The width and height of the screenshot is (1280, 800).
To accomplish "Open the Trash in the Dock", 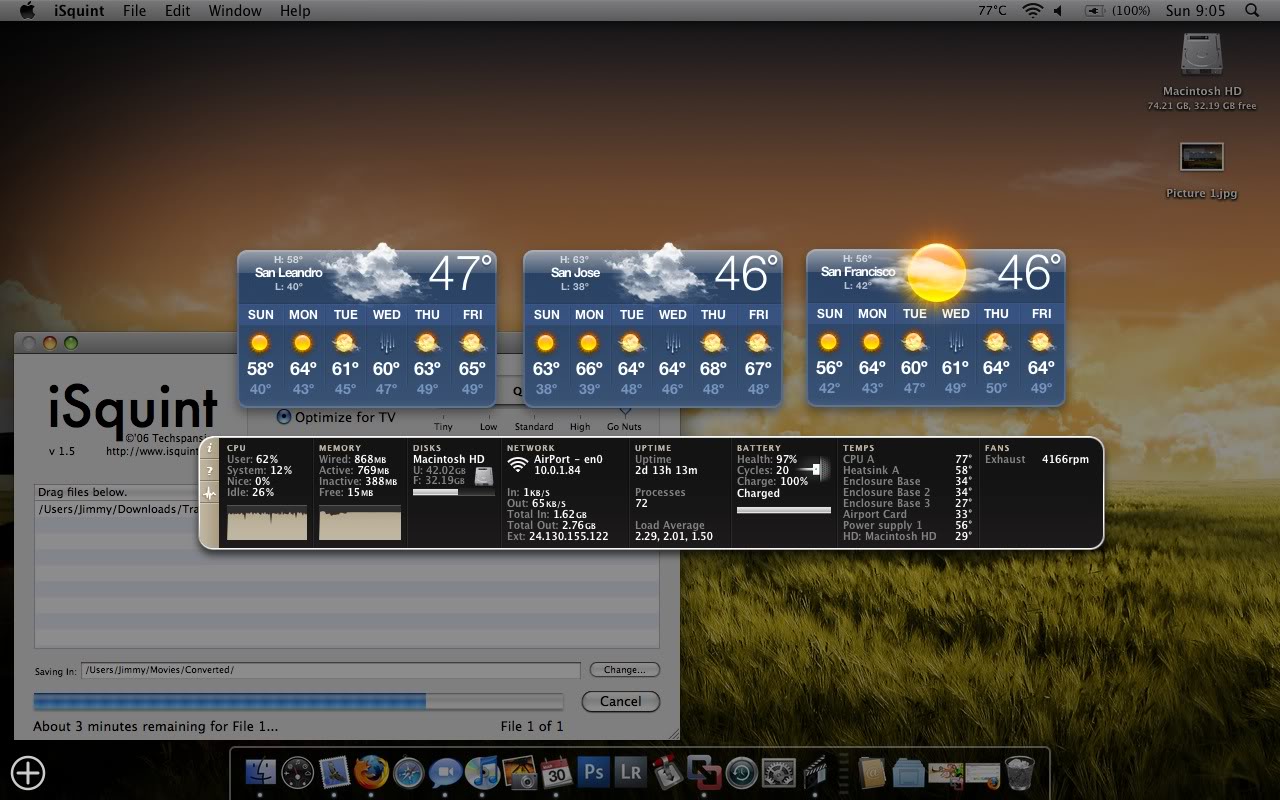I will [x=1020, y=773].
